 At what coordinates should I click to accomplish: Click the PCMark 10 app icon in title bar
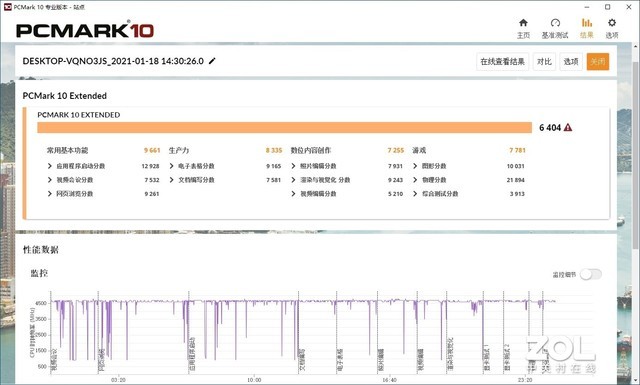point(7,7)
